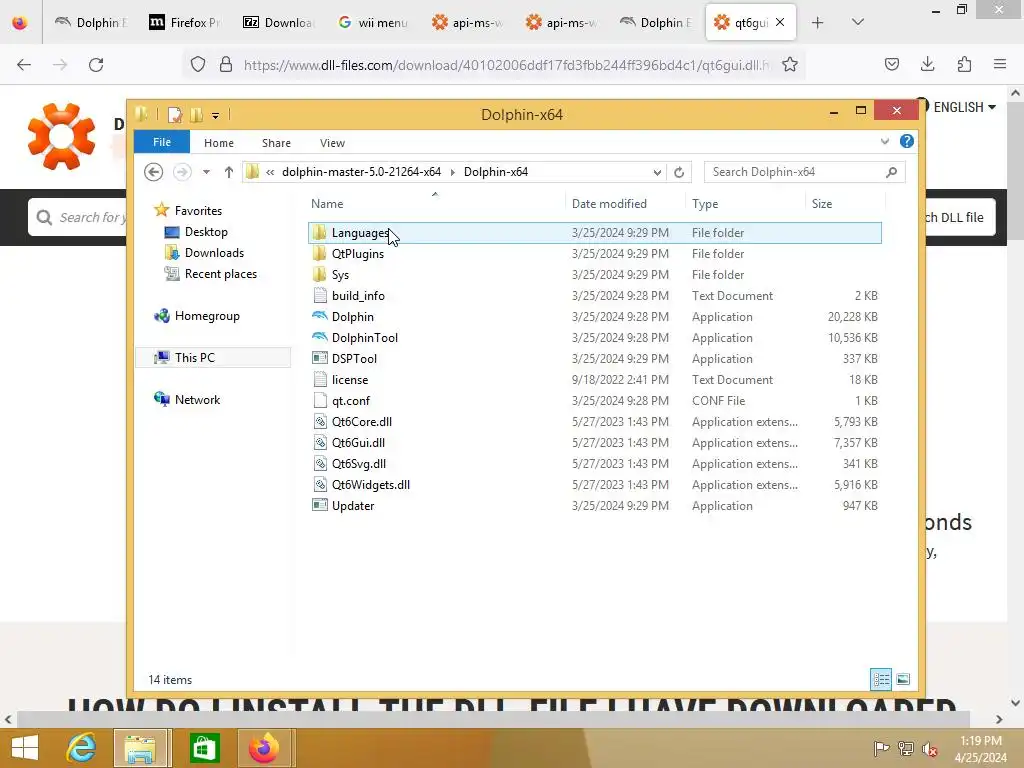Viewport: 1024px width, 768px height.
Task: Open the QtPlugins folder
Action: pyautogui.click(x=594, y=253)
